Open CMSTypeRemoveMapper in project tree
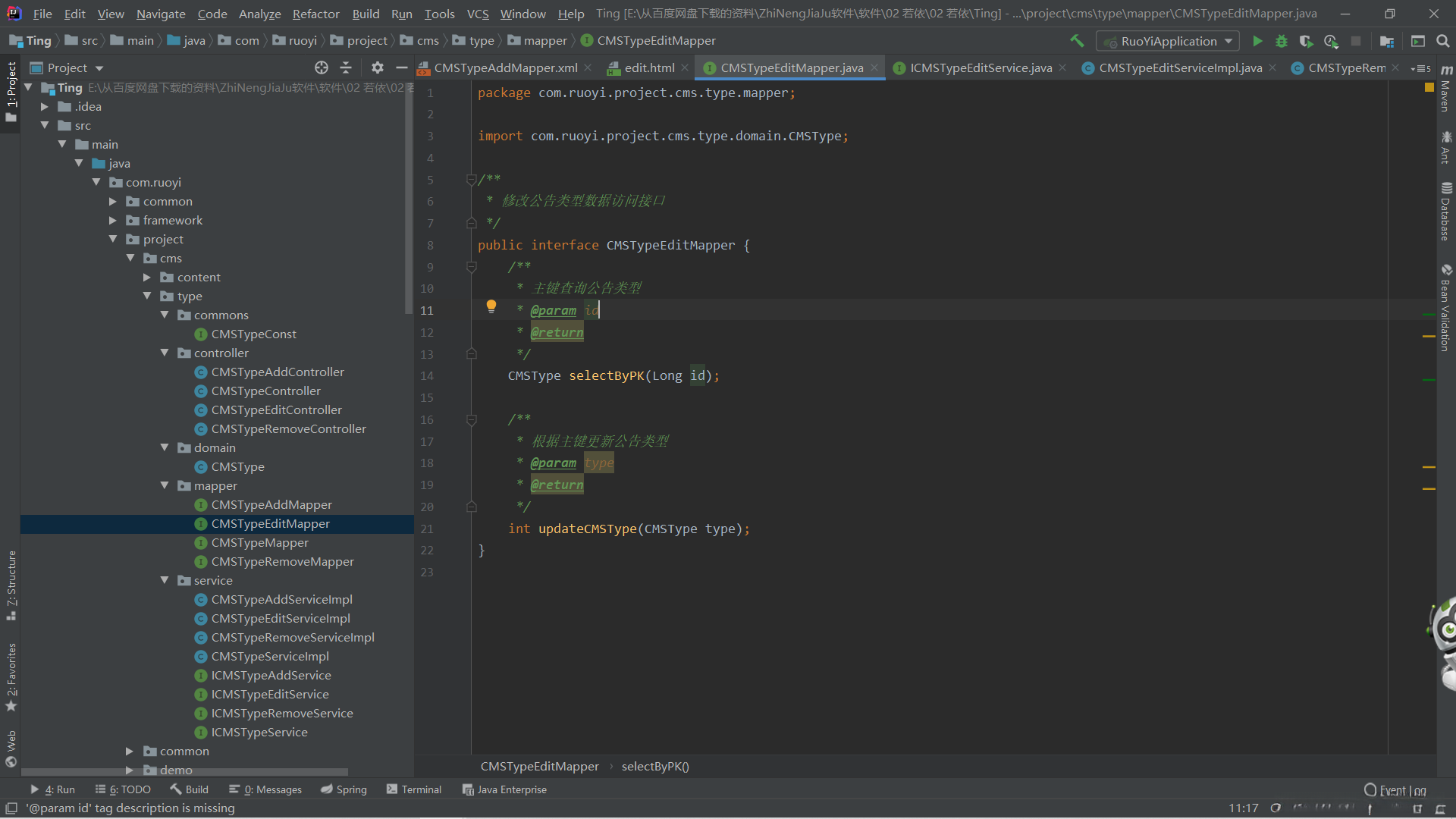 point(282,561)
